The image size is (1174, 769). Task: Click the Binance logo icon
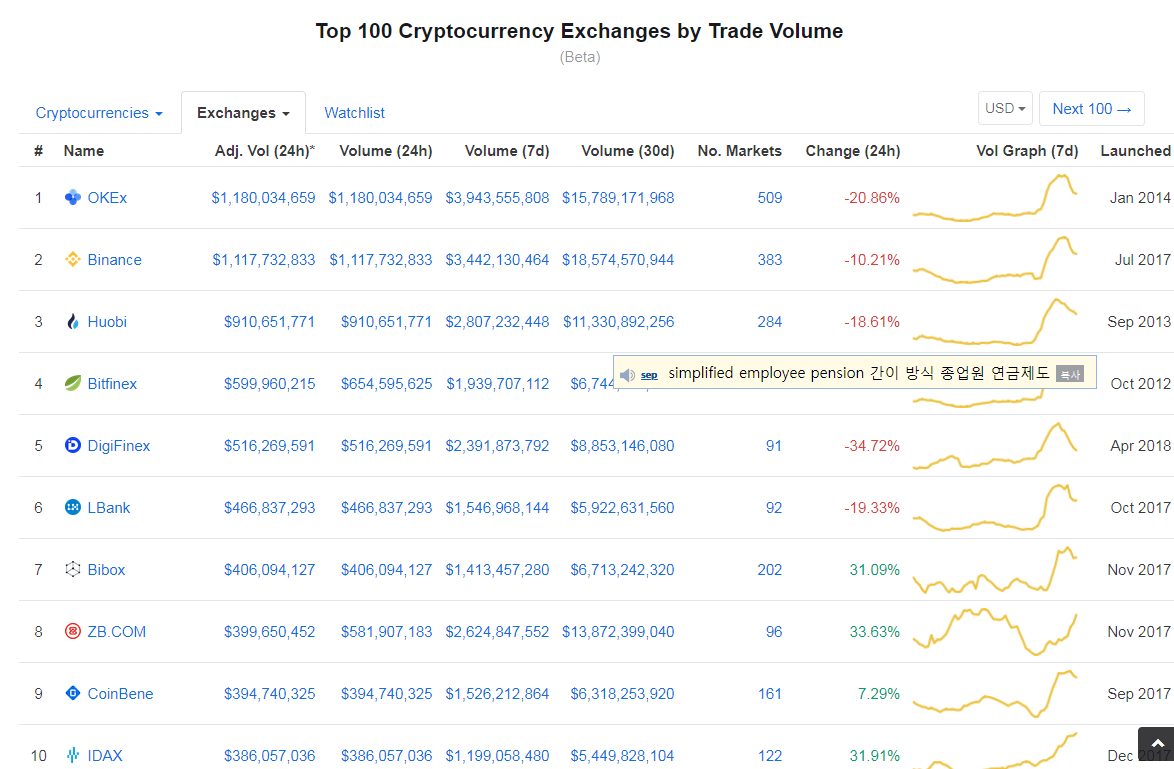coord(73,260)
